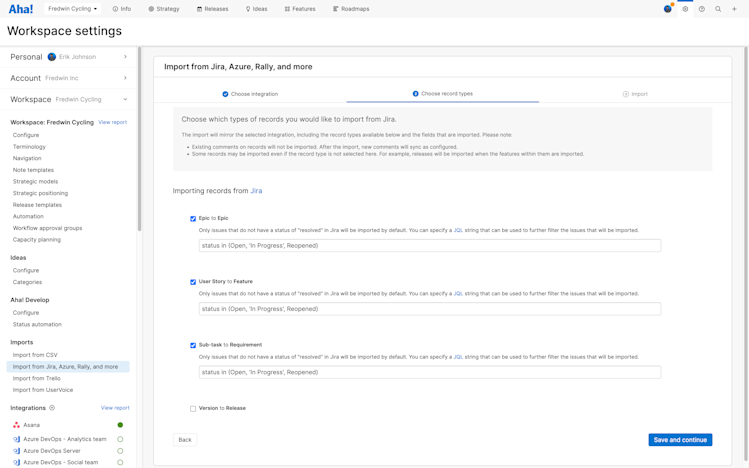749x468 pixels.
Task: Click Save and continue button
Action: (680, 440)
